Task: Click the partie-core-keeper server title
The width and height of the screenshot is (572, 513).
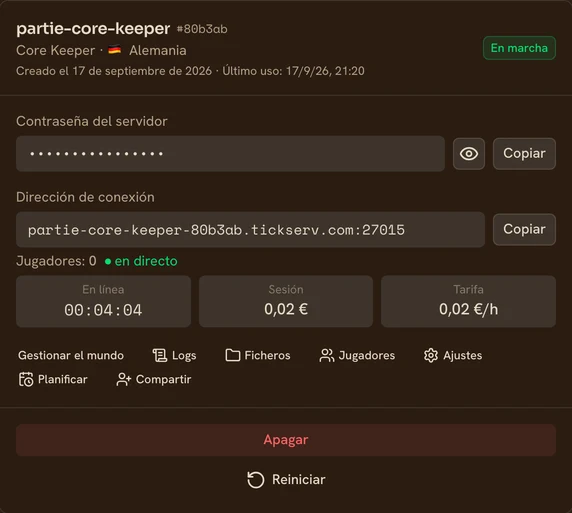Action: point(93,28)
